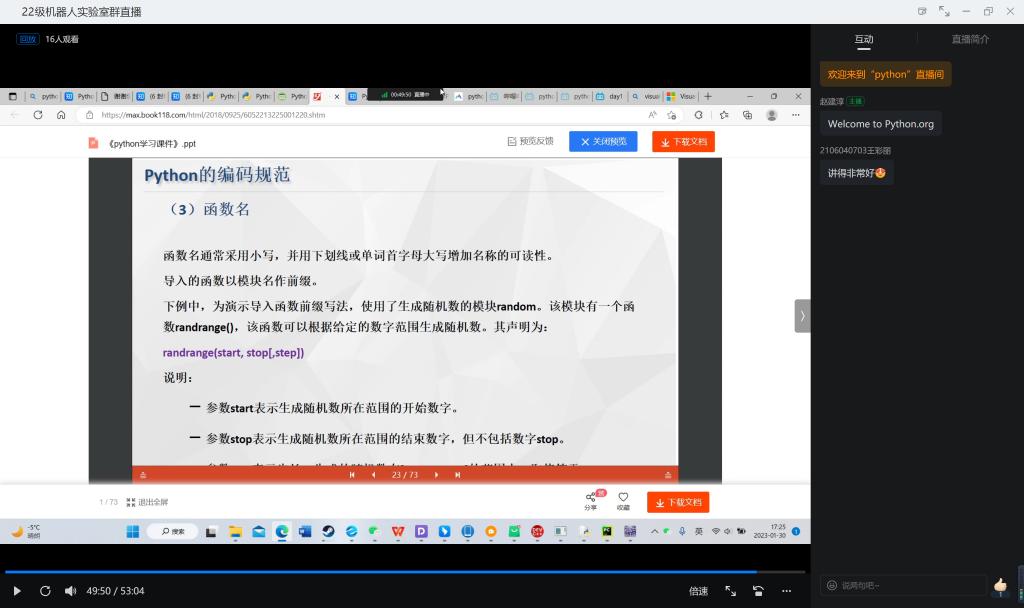This screenshot has width=1024, height=608.
Task: Mute the player volume speaker icon
Action: coord(71,591)
